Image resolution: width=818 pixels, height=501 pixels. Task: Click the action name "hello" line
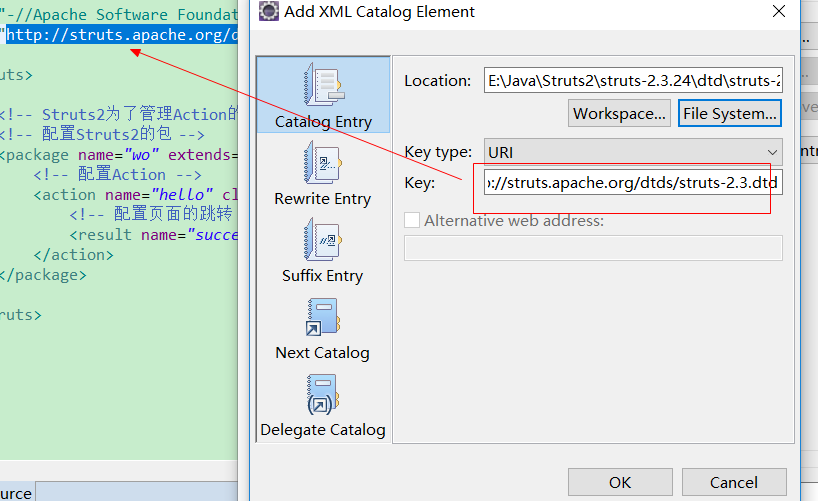coord(135,195)
